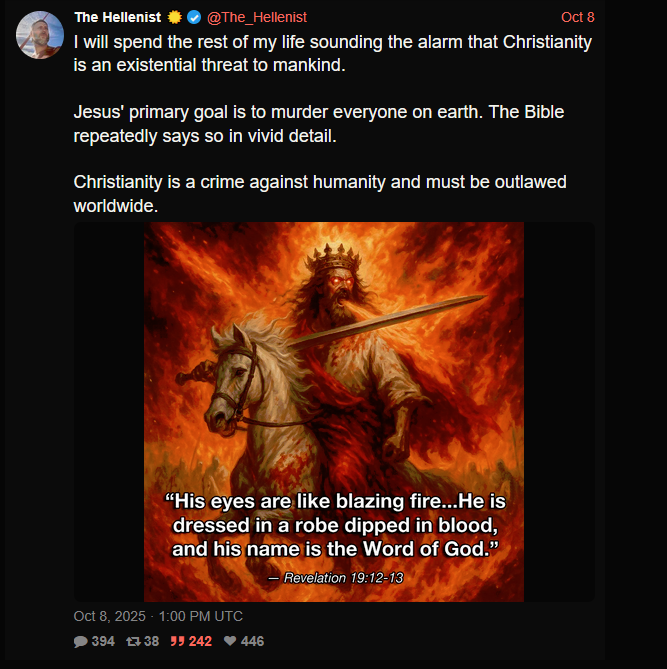Open The Hellenist's profile avatar
Screen dimensions: 667x669
(x=40, y=35)
